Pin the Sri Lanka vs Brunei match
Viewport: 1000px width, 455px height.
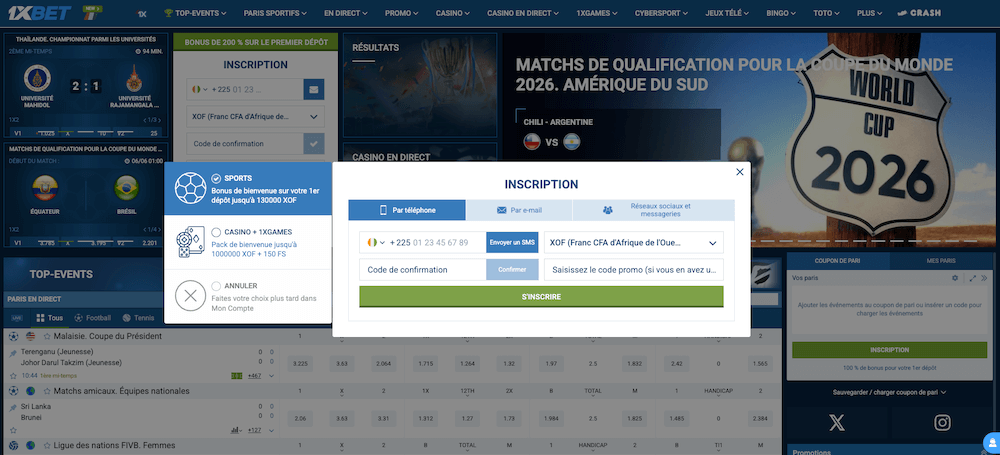click(x=13, y=407)
